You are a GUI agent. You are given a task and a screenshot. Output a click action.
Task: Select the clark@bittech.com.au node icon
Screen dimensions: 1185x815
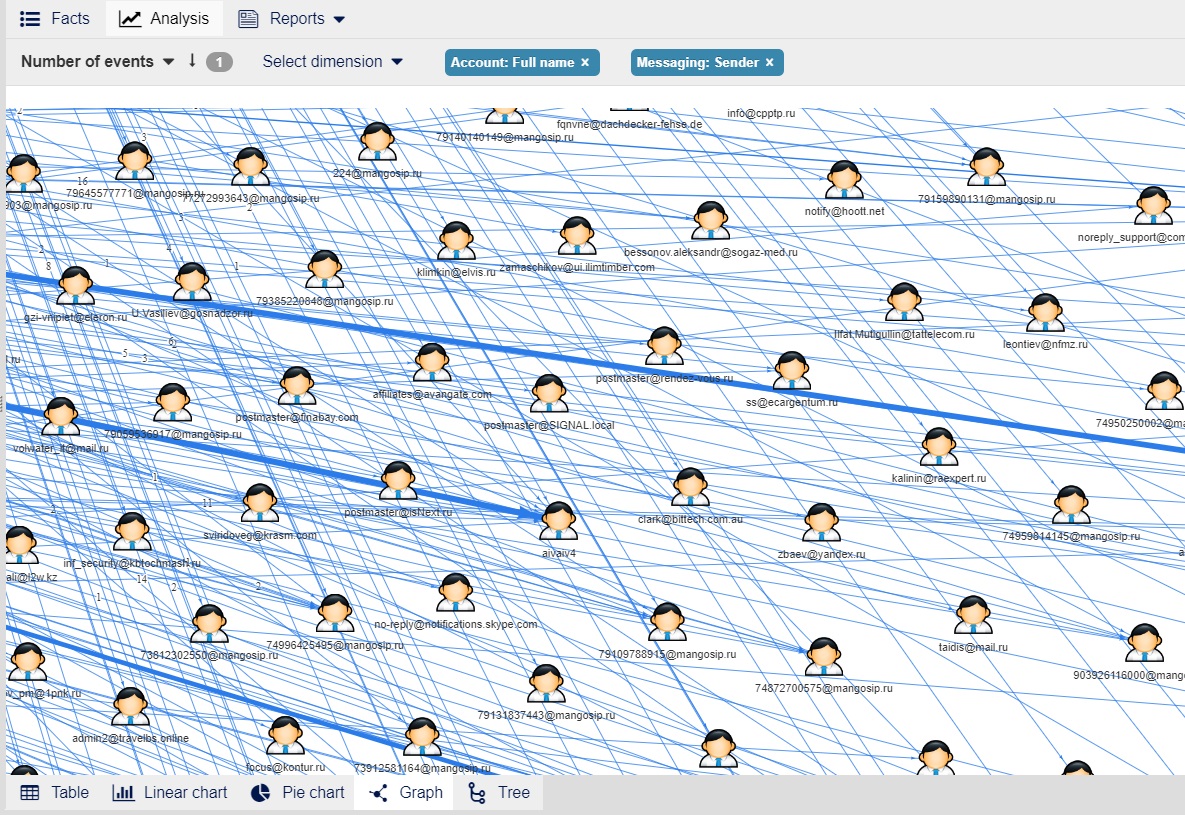(x=690, y=488)
